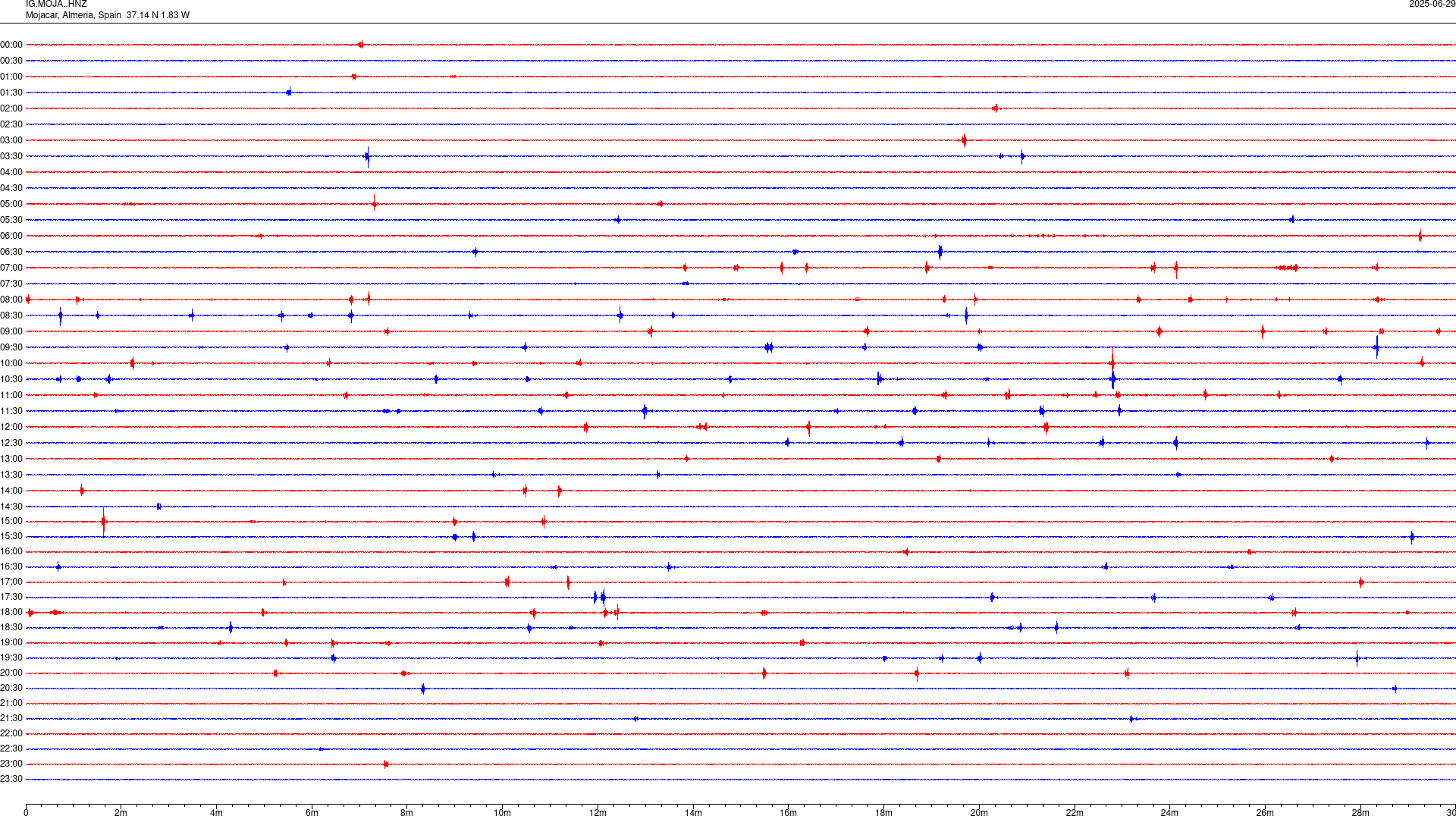Select the 14m axis tick label
Image resolution: width=1456 pixels, height=819 pixels.
point(693,813)
